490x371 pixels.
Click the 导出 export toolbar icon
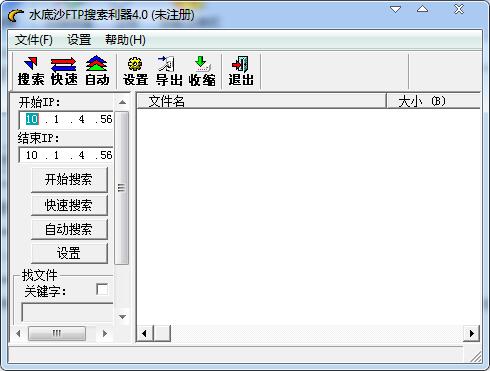[x=169, y=71]
